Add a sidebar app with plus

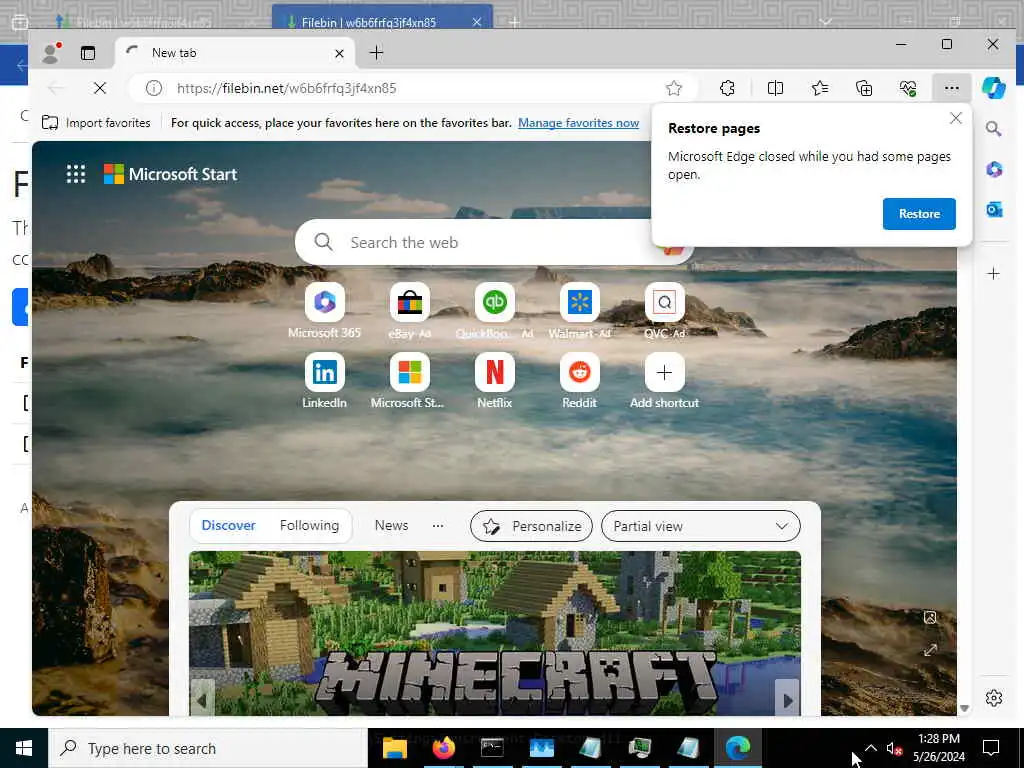[993, 274]
